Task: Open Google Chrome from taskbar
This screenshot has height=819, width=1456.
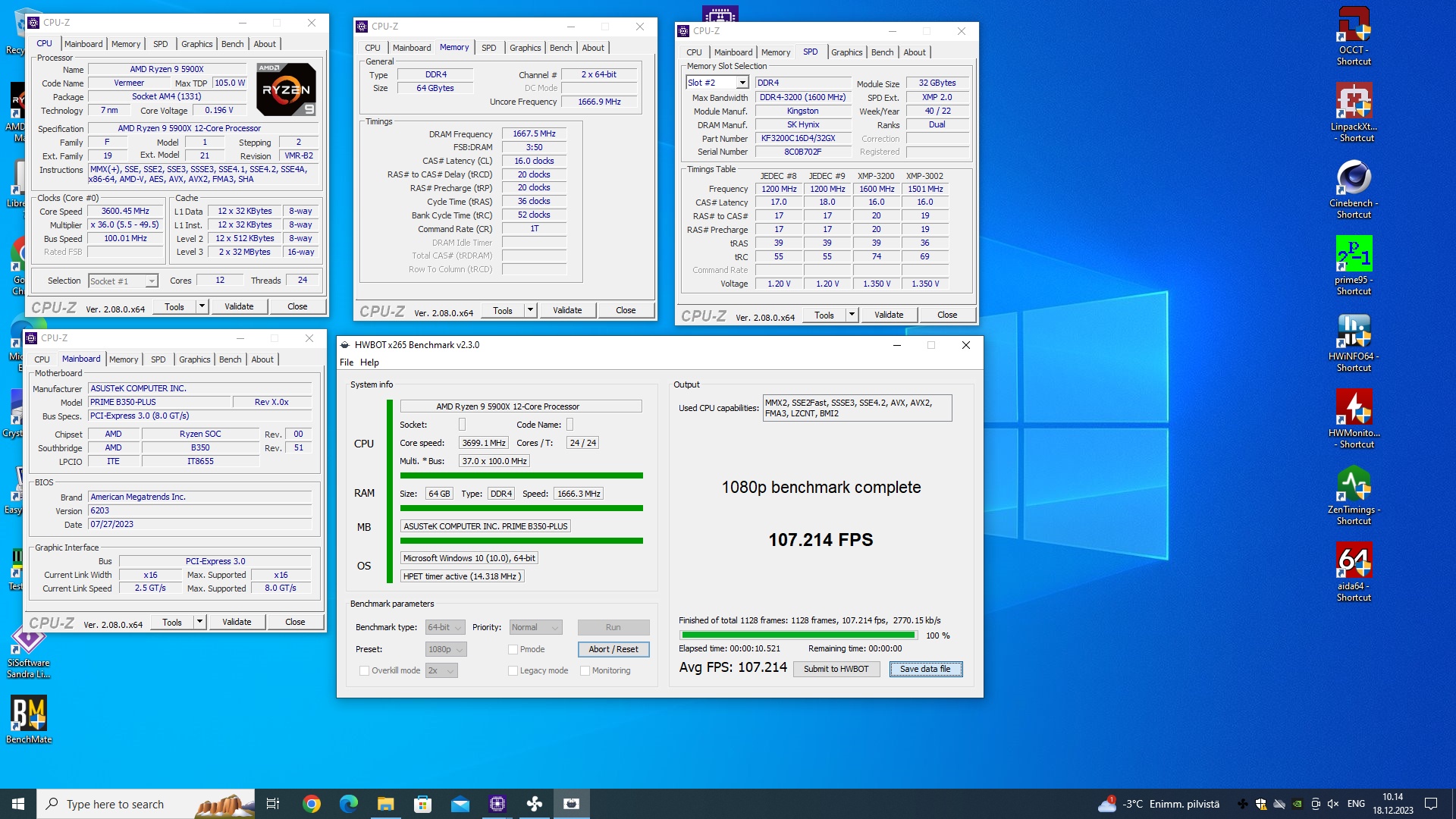Action: pos(311,804)
